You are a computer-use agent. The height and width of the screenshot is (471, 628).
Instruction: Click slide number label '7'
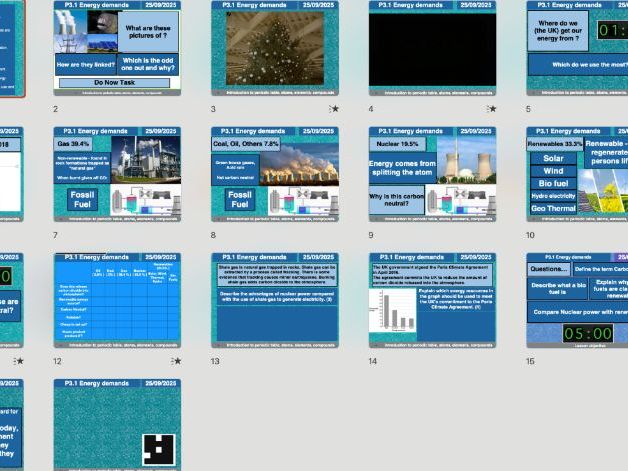(55, 235)
